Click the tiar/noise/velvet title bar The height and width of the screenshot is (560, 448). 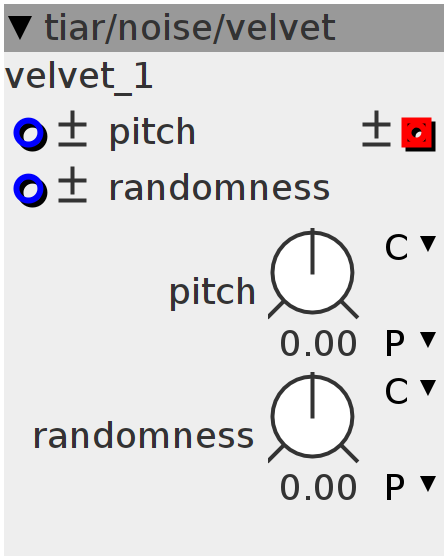pos(224,28)
